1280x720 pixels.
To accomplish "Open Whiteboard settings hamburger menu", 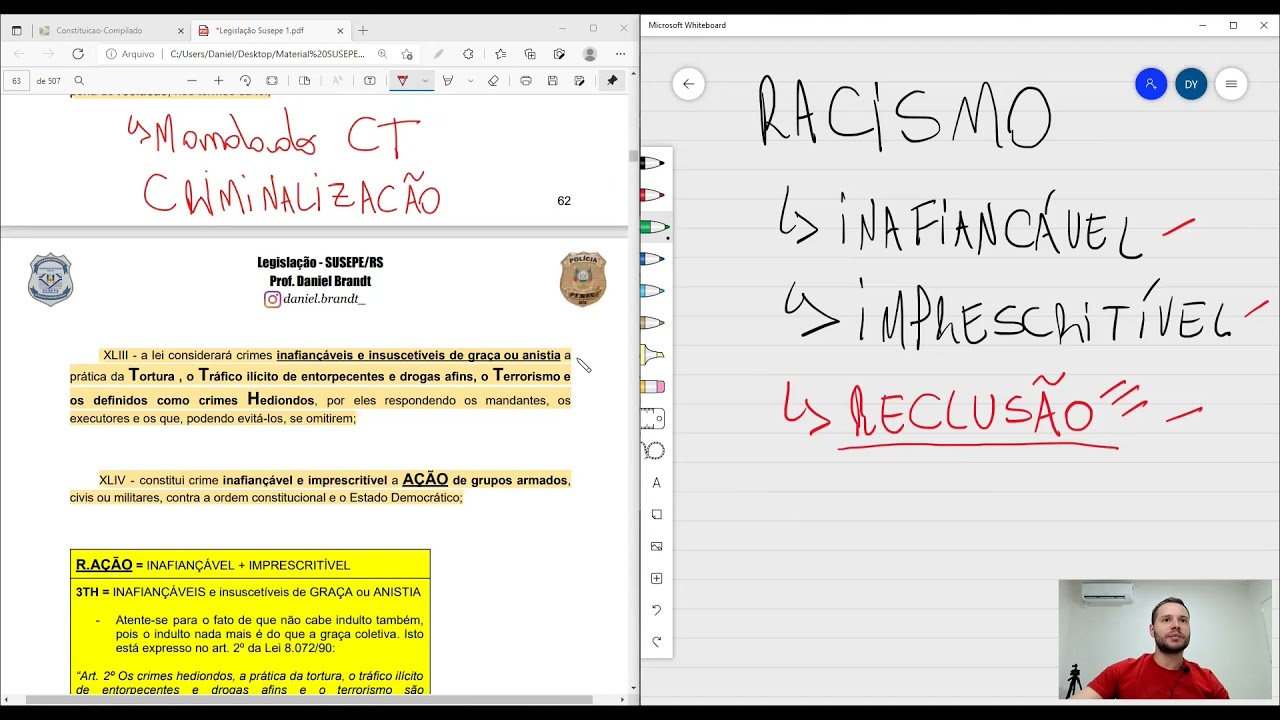I will tap(1231, 84).
